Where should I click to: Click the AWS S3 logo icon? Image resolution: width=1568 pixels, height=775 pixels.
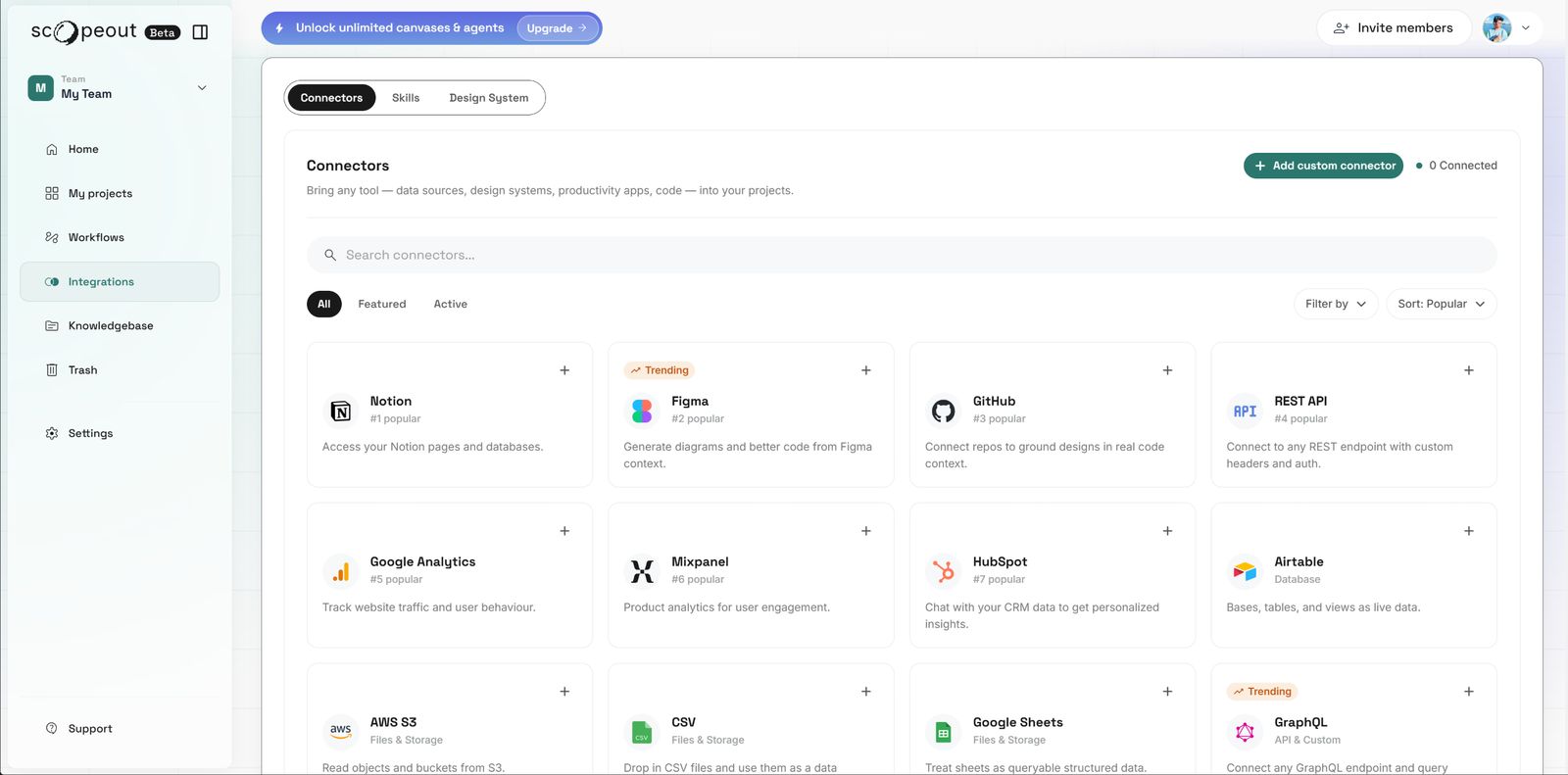click(x=340, y=732)
